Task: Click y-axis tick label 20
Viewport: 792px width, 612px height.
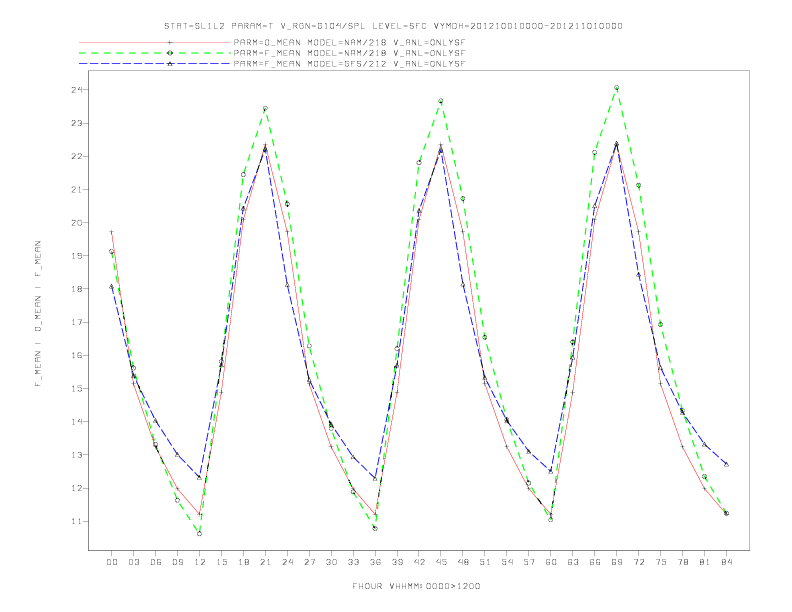Action: [x=77, y=223]
